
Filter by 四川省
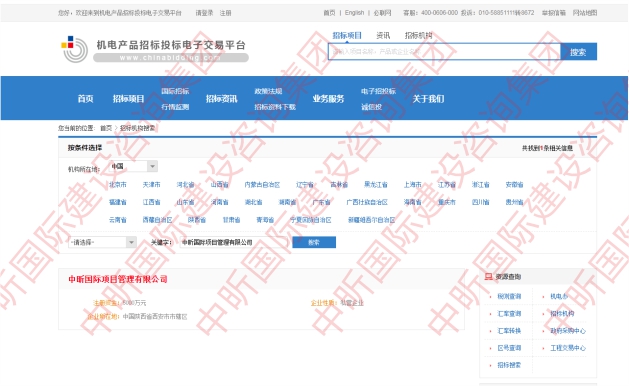[x=481, y=202]
